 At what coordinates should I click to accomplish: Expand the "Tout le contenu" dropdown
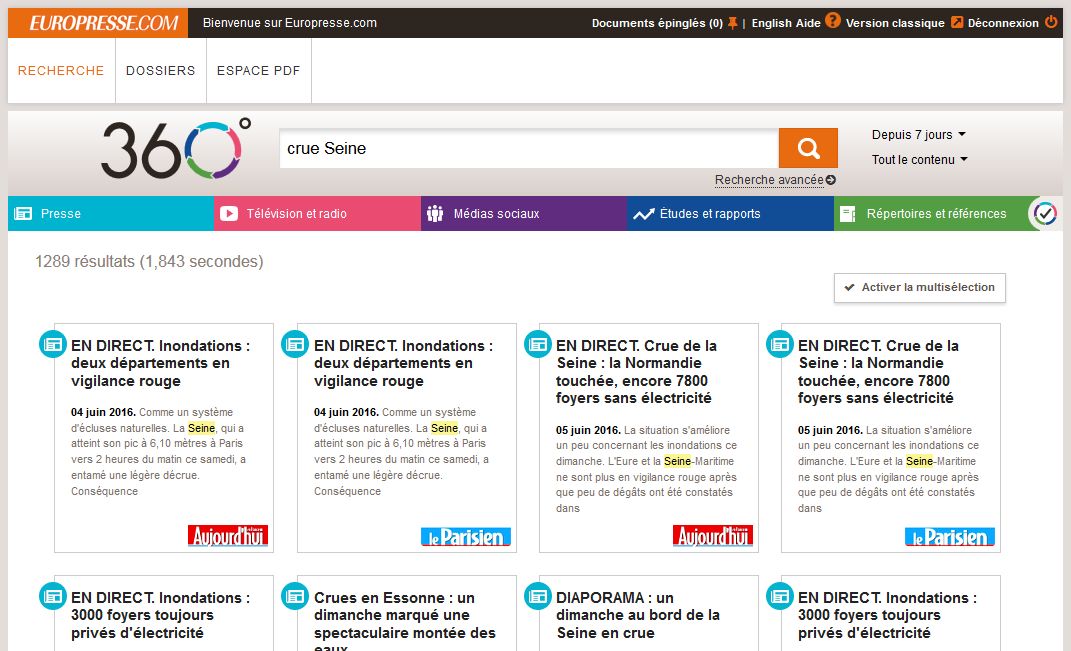coord(919,160)
